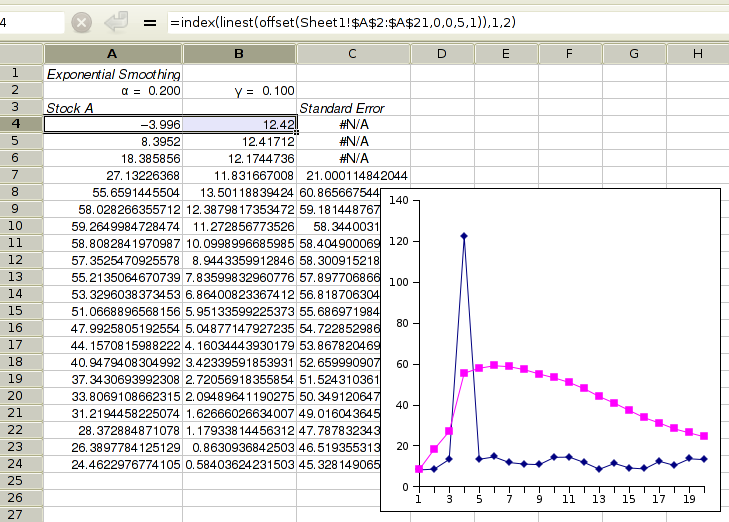Select column F header
This screenshot has width=729, height=522.
(570, 54)
